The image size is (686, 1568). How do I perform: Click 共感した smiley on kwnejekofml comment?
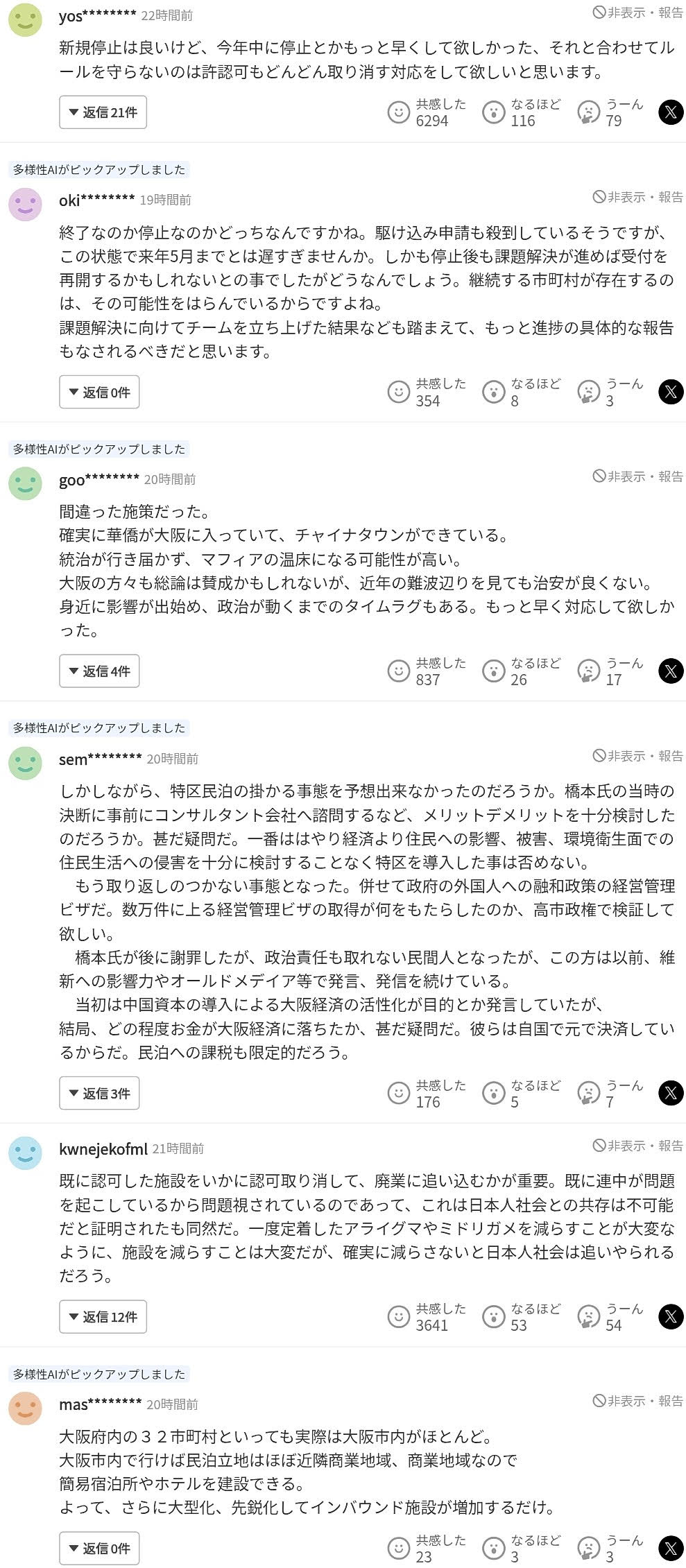399,1317
